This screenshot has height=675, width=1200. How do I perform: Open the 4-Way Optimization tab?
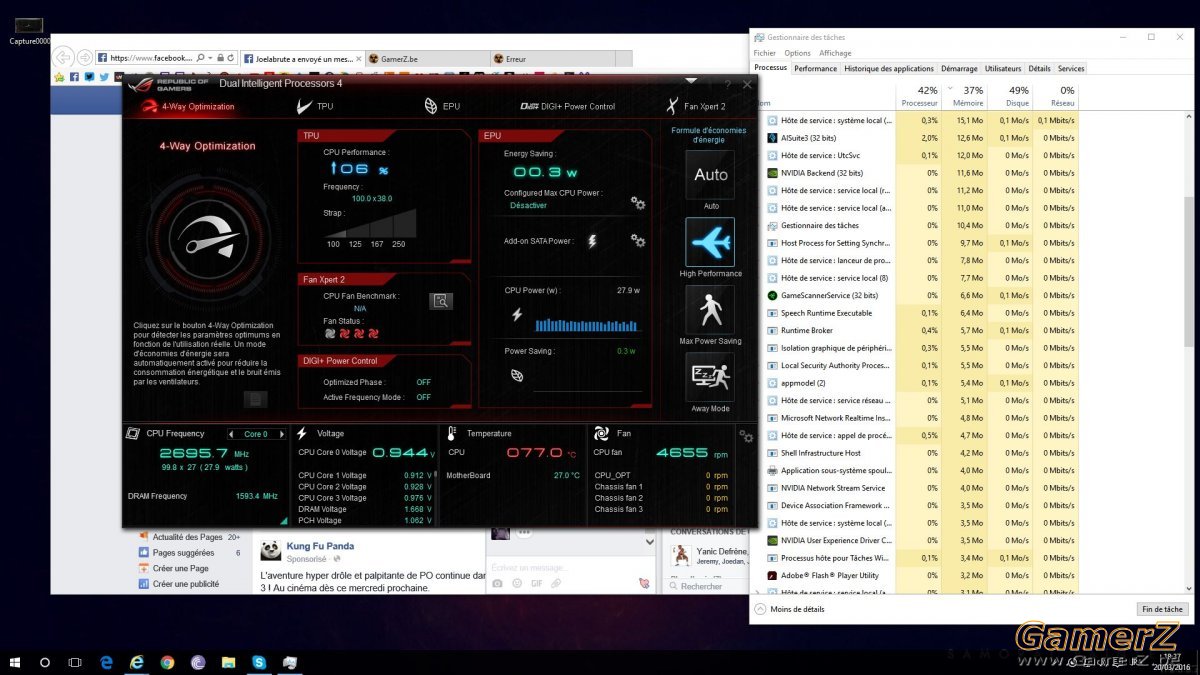pyautogui.click(x=188, y=106)
